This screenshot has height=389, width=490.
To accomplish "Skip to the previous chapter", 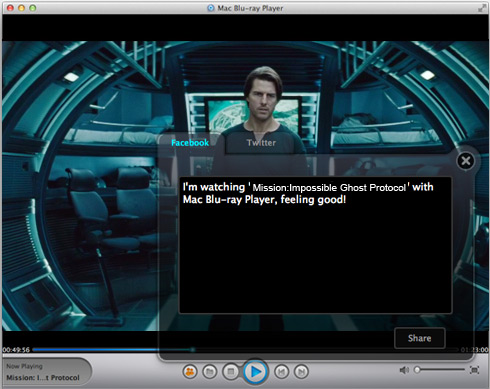I will tap(281, 371).
